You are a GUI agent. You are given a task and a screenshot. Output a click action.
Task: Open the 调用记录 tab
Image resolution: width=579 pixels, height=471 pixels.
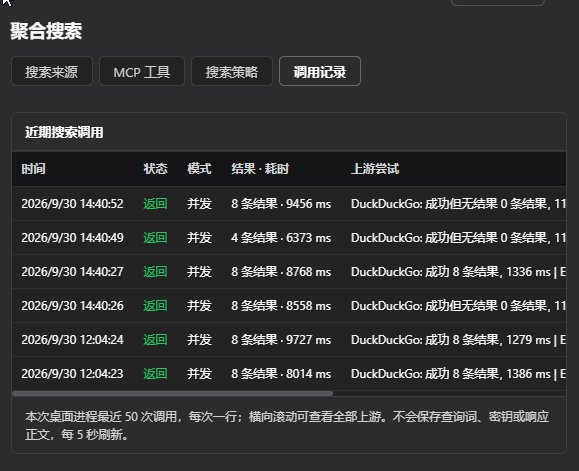[320, 71]
